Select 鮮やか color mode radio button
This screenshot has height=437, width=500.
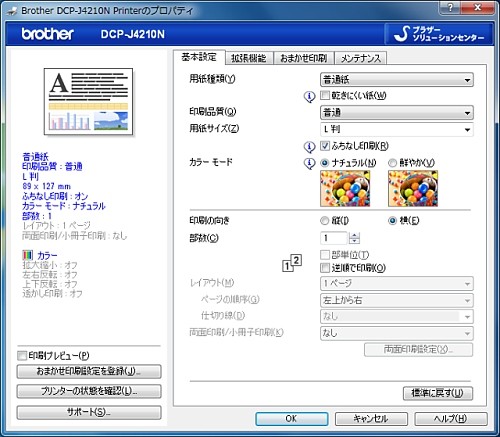(x=392, y=163)
